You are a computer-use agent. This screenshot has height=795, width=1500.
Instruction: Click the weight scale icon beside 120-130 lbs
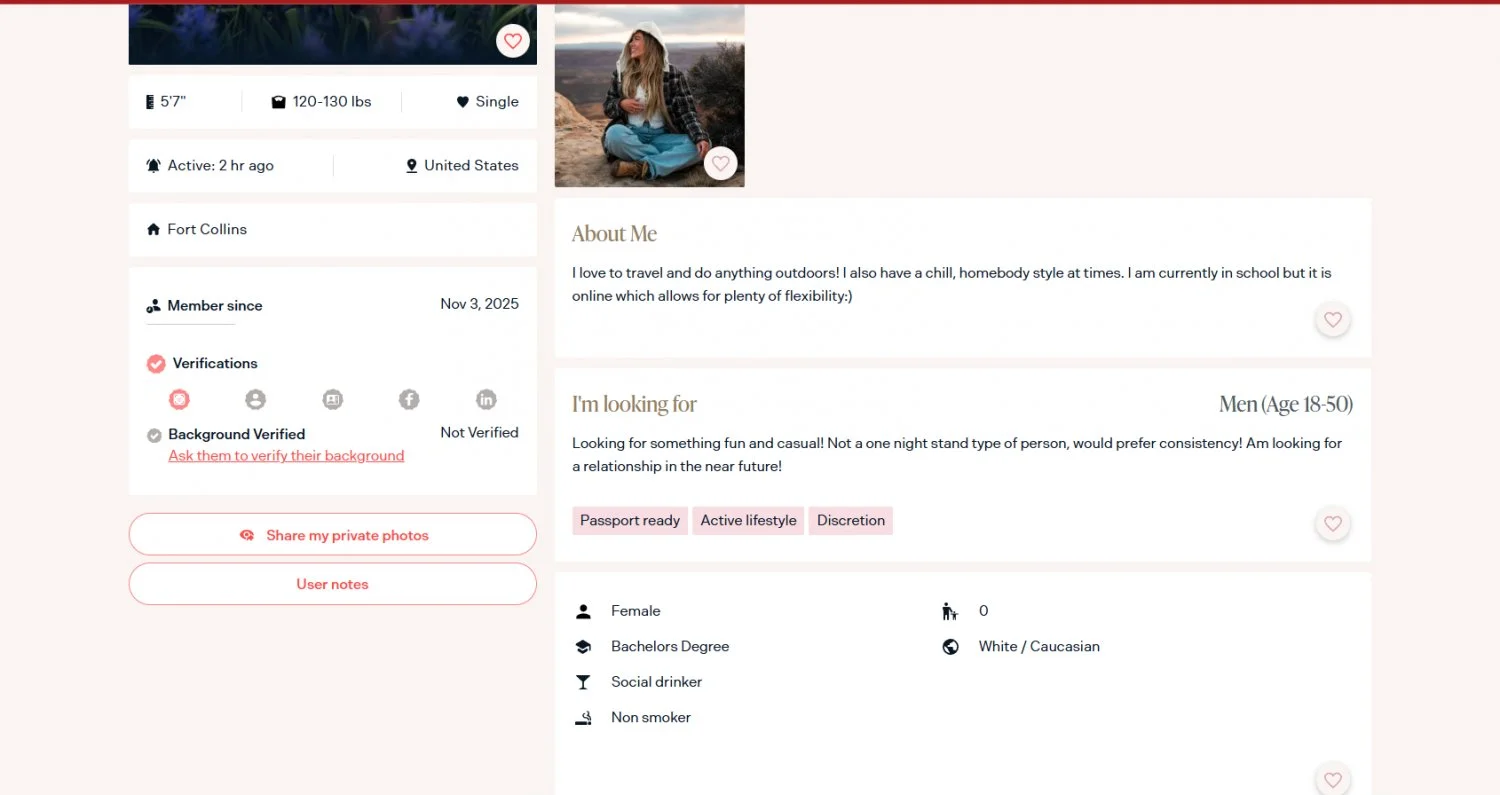click(x=279, y=102)
